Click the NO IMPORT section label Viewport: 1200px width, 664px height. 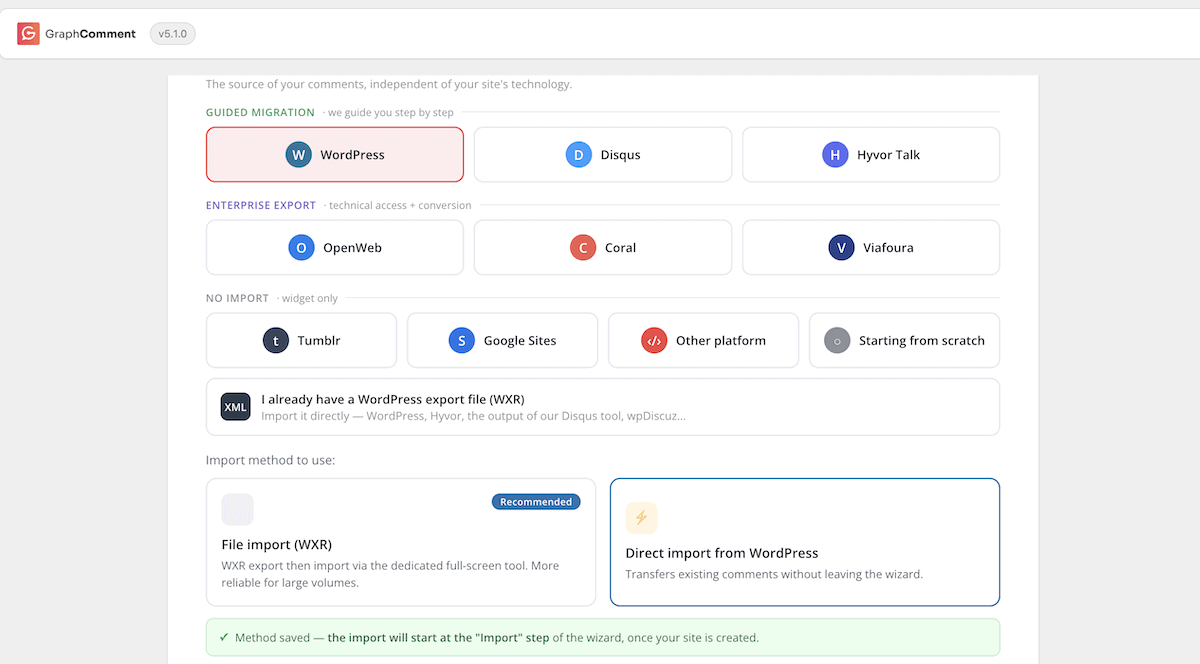(x=237, y=298)
